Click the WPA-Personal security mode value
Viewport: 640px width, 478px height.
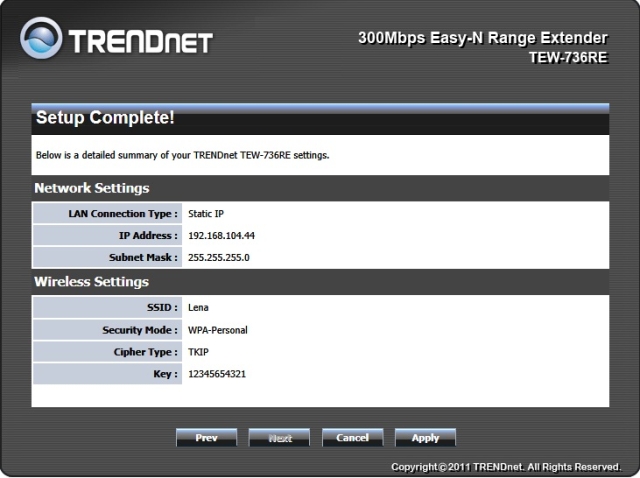[x=217, y=329]
